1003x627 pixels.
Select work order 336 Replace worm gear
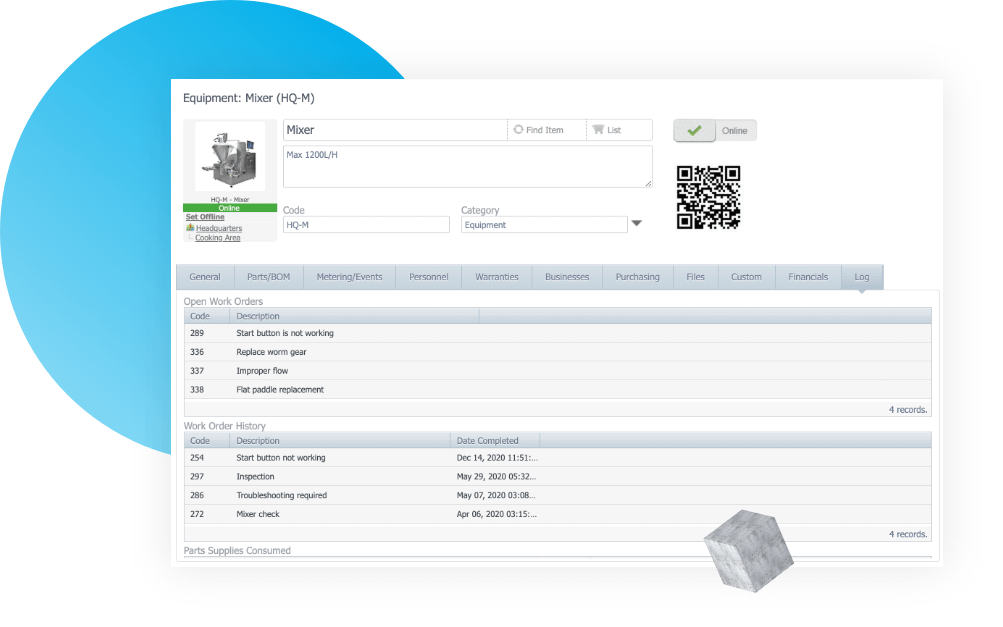300,351
